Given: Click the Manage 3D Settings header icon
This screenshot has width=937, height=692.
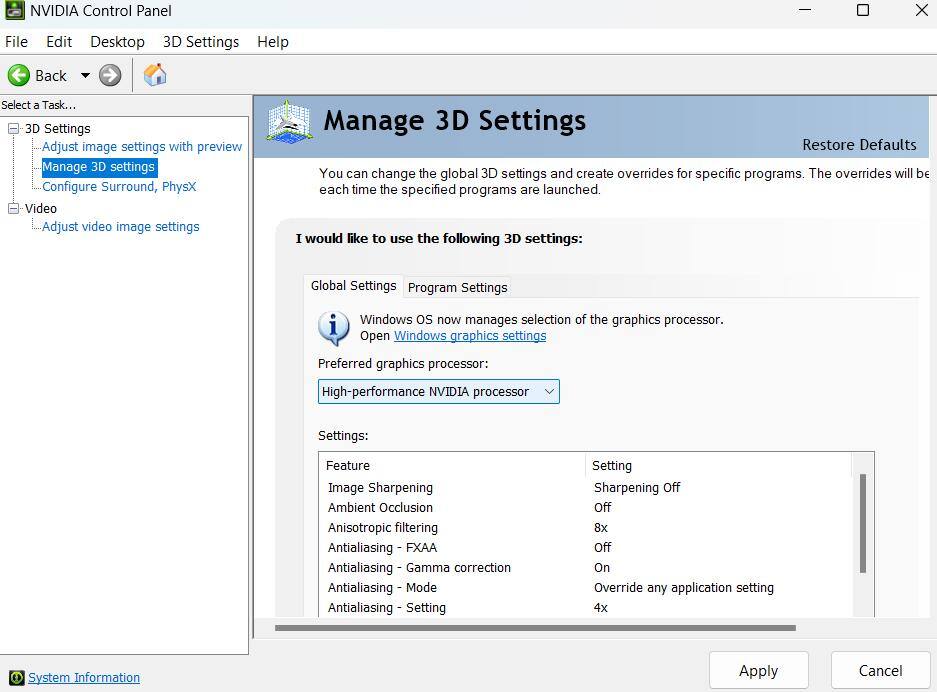Looking at the screenshot, I should (288, 120).
